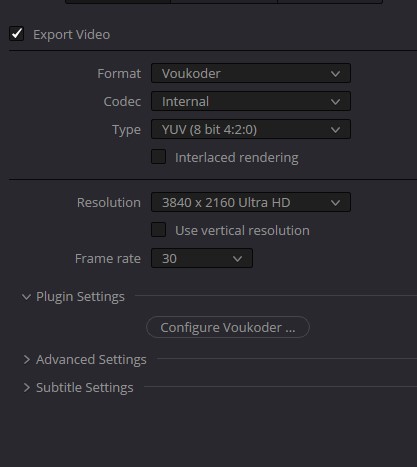Open the Type dropdown showing YUV 8 bit

coord(251,129)
